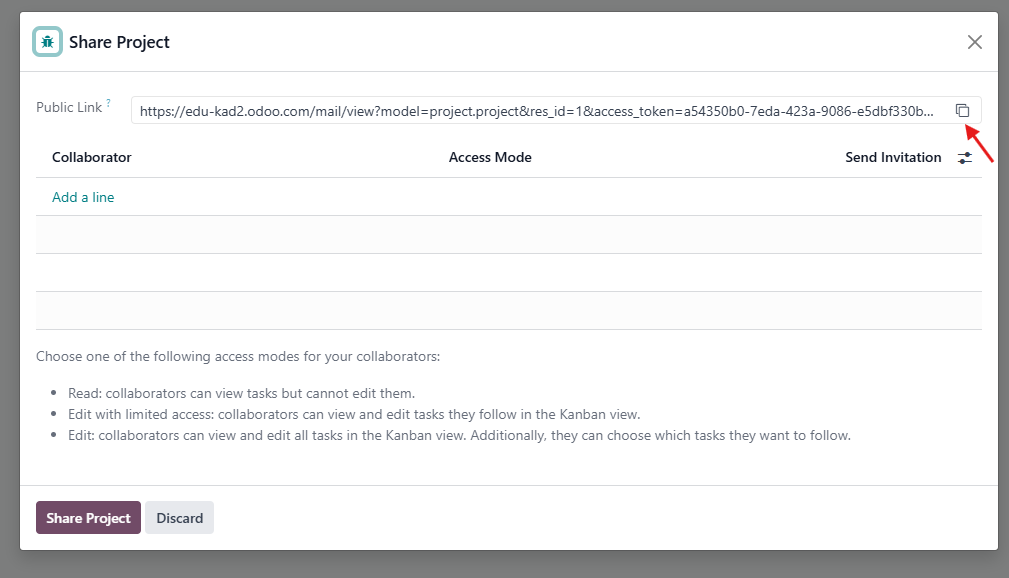Click the Share Project dialog title
1009x578 pixels.
119,42
